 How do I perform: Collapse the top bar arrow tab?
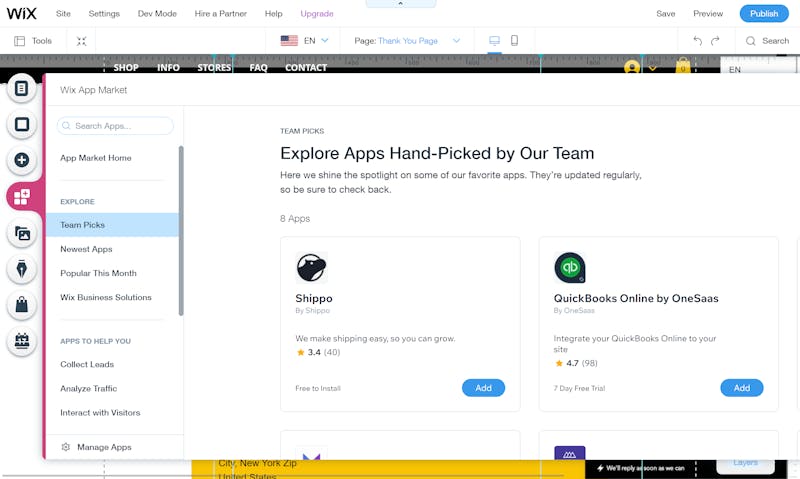coord(401,4)
